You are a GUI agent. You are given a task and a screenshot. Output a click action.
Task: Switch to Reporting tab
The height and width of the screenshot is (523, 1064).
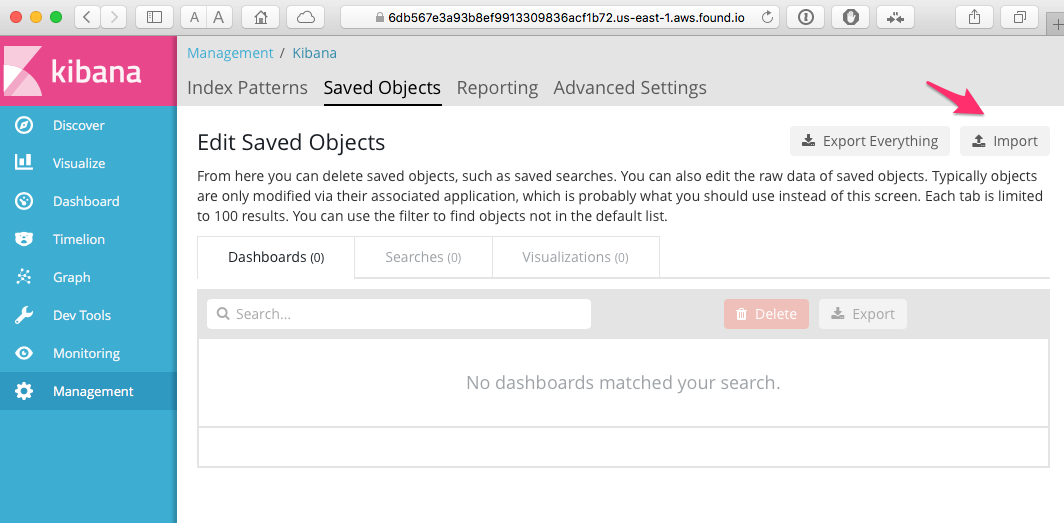click(x=497, y=88)
